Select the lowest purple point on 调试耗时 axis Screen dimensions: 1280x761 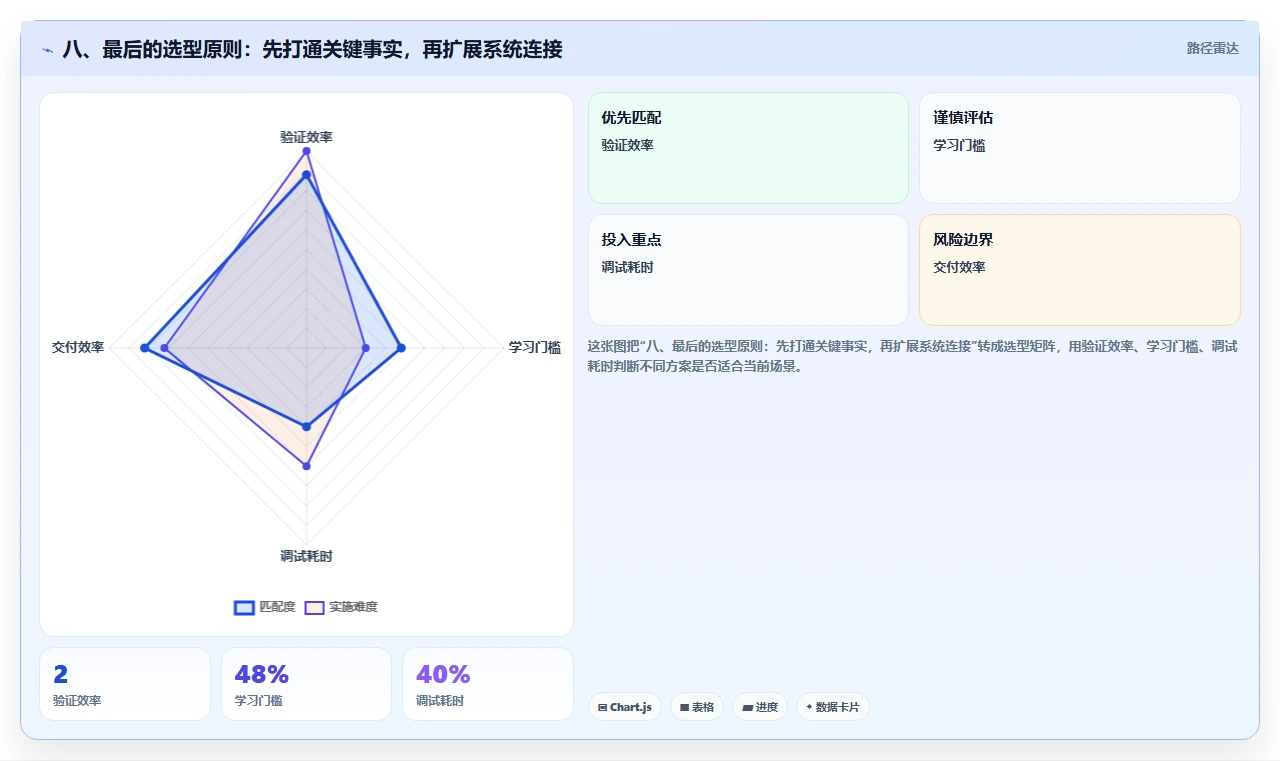(306, 466)
